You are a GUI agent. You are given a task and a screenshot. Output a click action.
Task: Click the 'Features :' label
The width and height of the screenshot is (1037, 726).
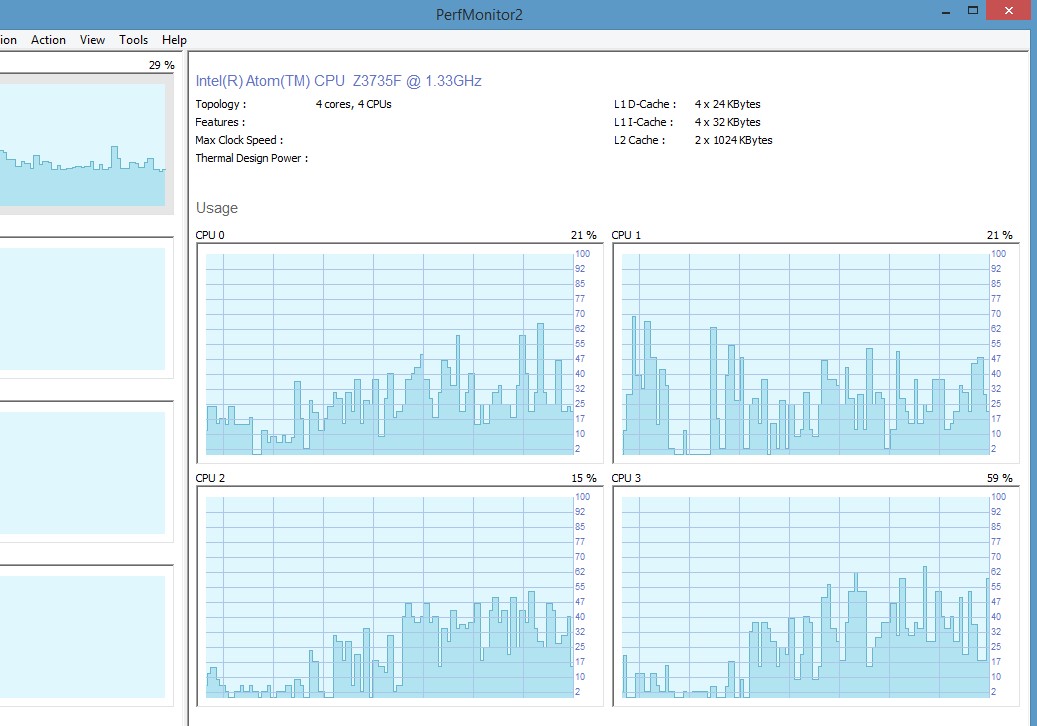[x=220, y=122]
